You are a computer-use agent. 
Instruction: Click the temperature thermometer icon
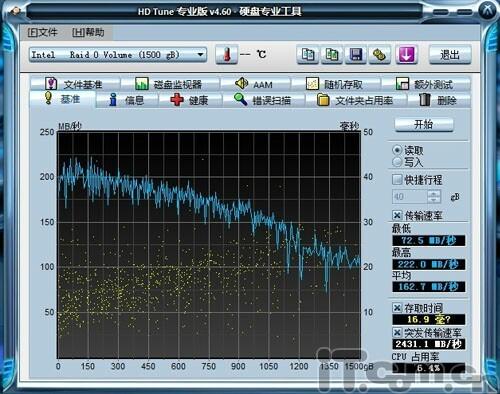[227, 54]
